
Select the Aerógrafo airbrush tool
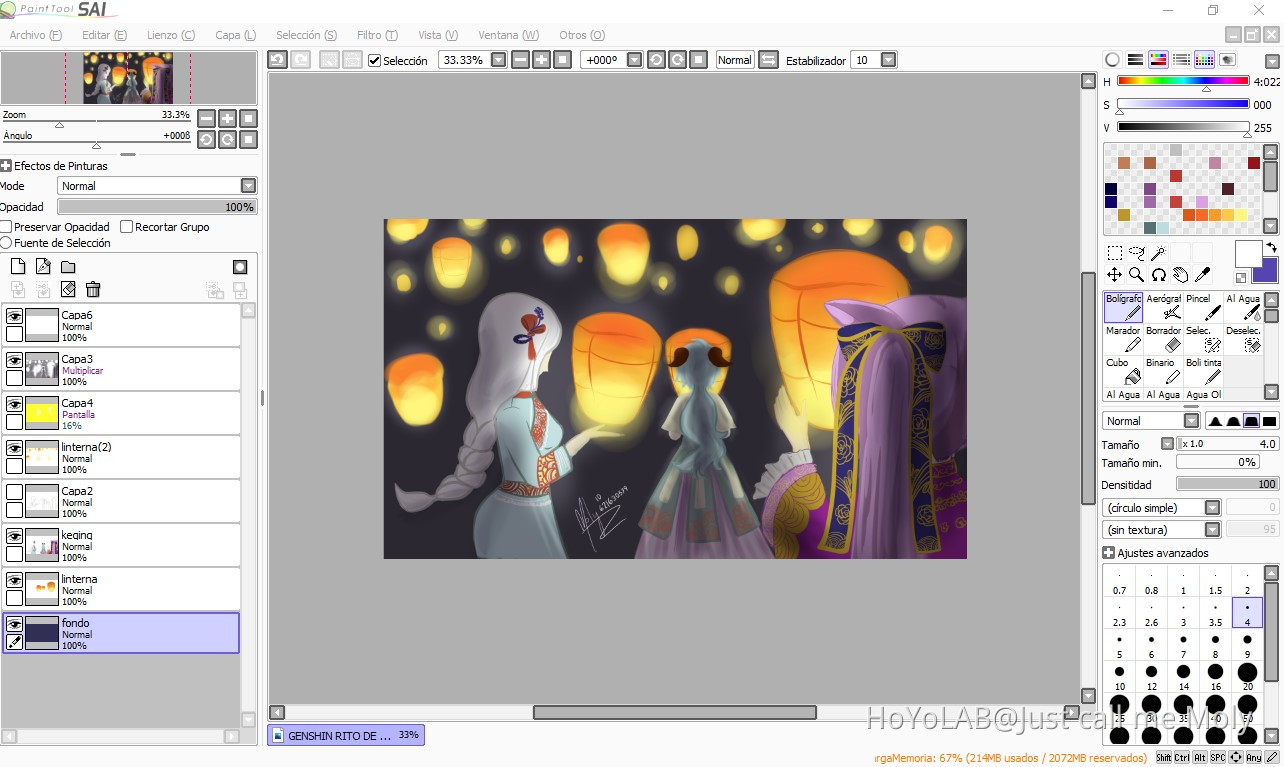[x=1164, y=308]
